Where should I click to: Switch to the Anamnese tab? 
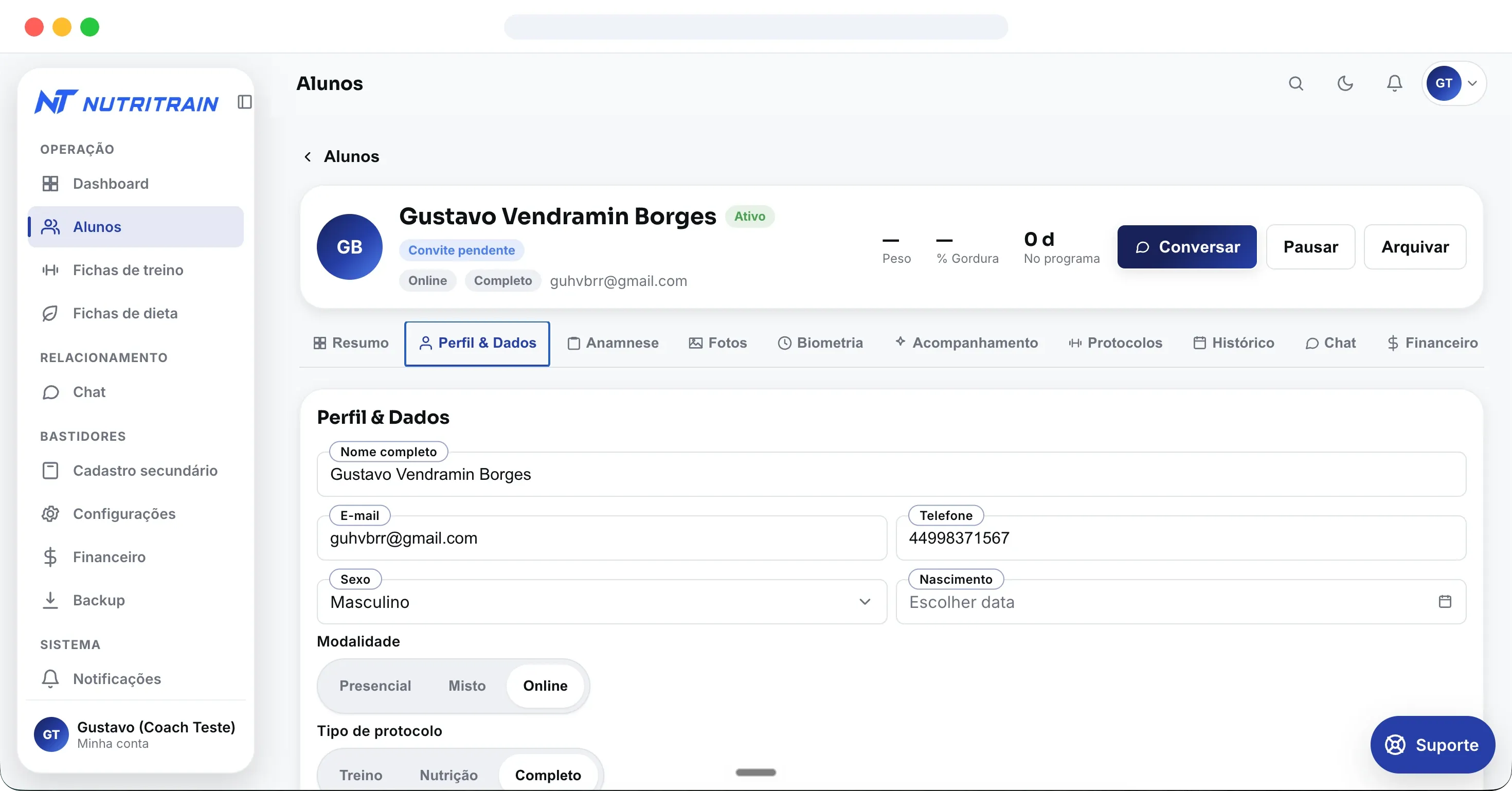coord(614,343)
